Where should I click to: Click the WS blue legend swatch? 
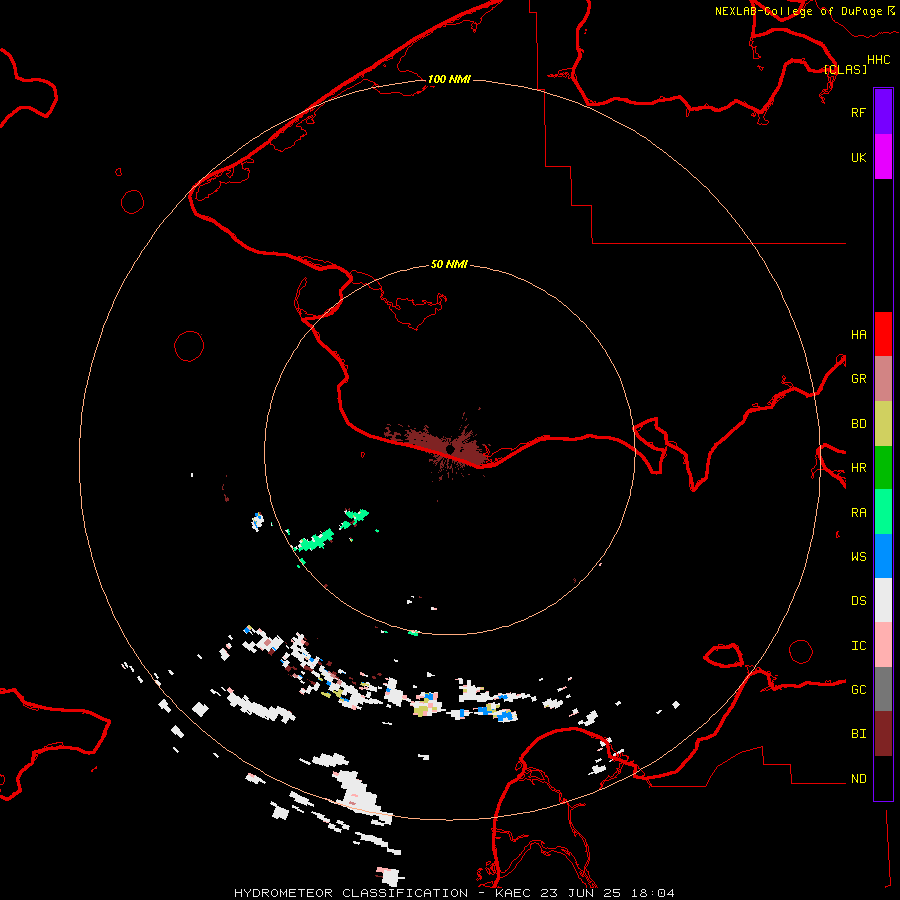tap(883, 556)
